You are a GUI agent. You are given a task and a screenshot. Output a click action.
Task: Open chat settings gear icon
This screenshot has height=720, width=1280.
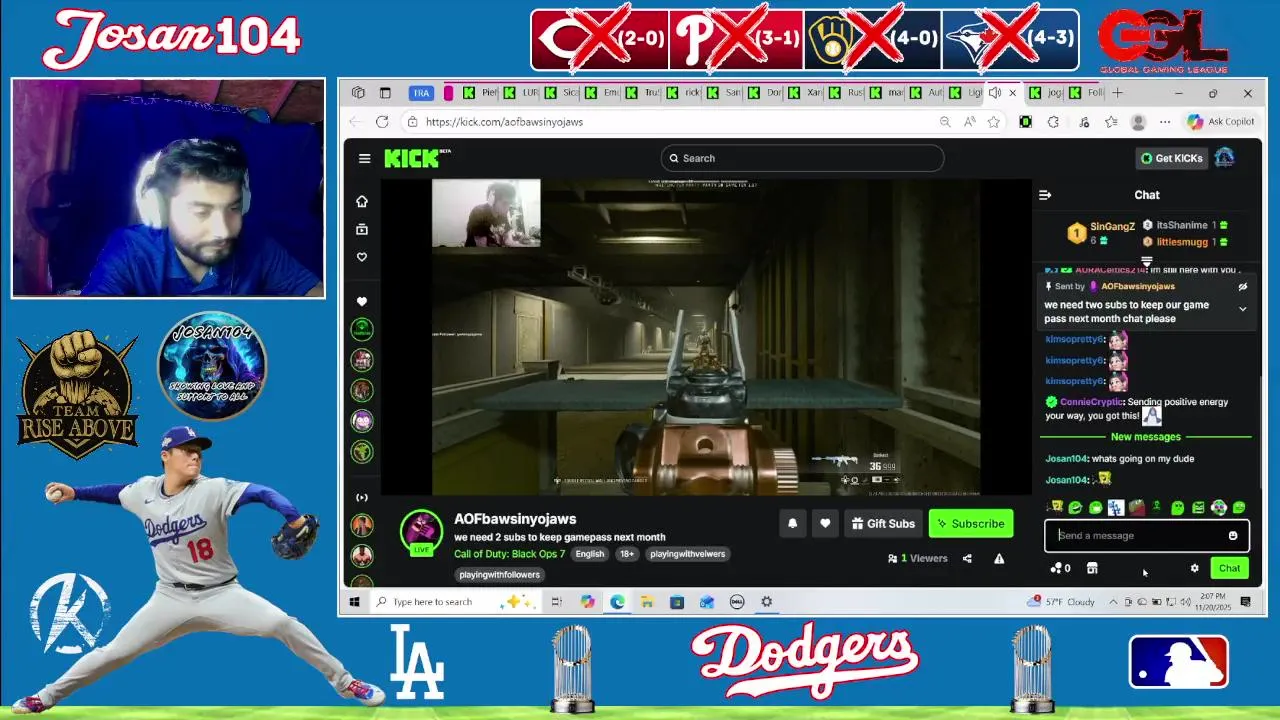click(x=1194, y=568)
